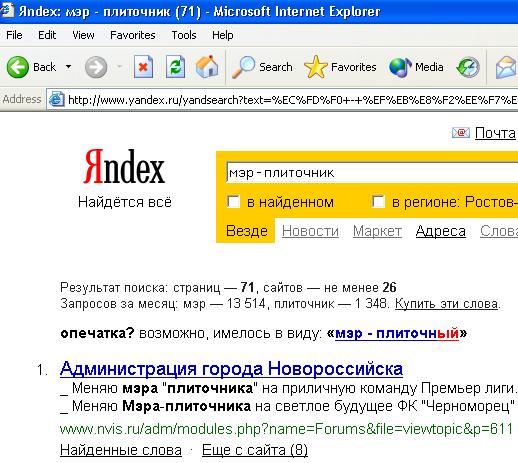Open the Администрация города Новороссийска result
The width and height of the screenshot is (518, 463).
coord(231,369)
